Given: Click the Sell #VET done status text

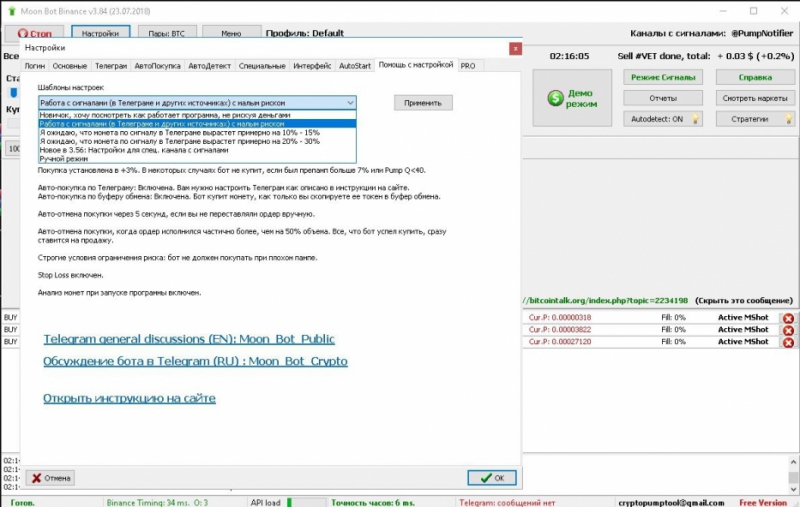Looking at the screenshot, I should (x=705, y=56).
